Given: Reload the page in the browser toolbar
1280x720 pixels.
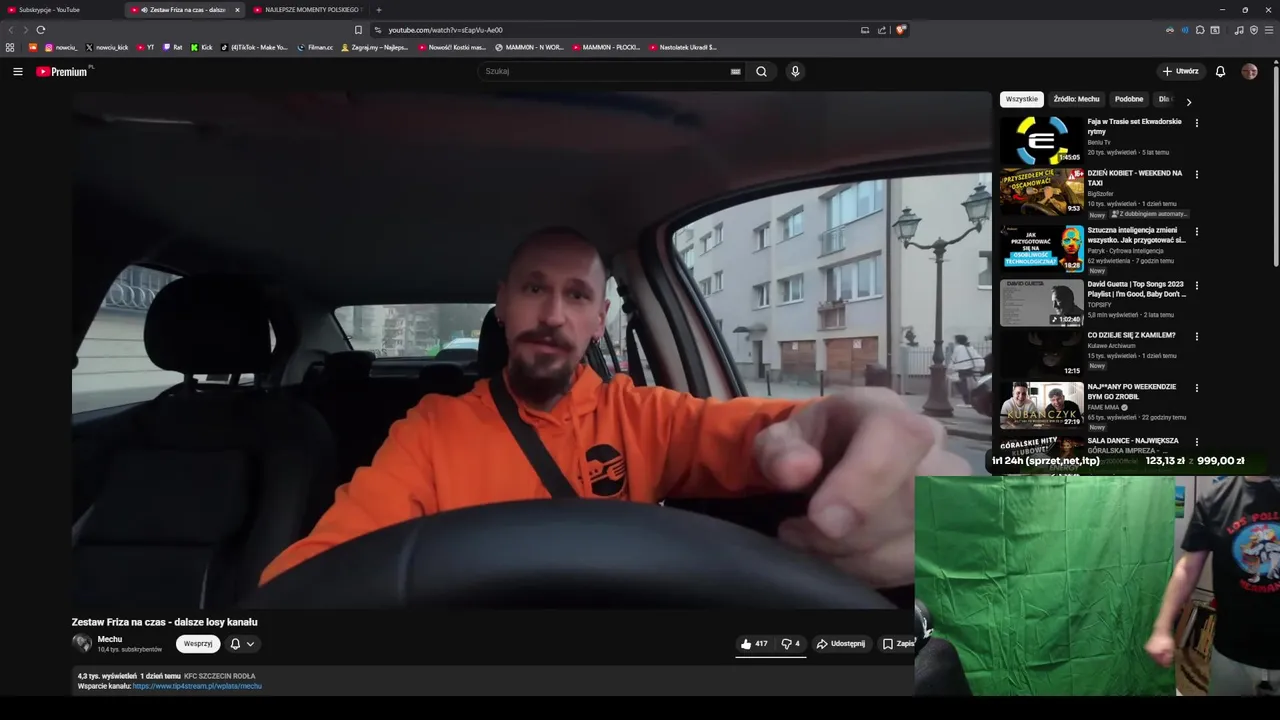Looking at the screenshot, I should tap(41, 30).
